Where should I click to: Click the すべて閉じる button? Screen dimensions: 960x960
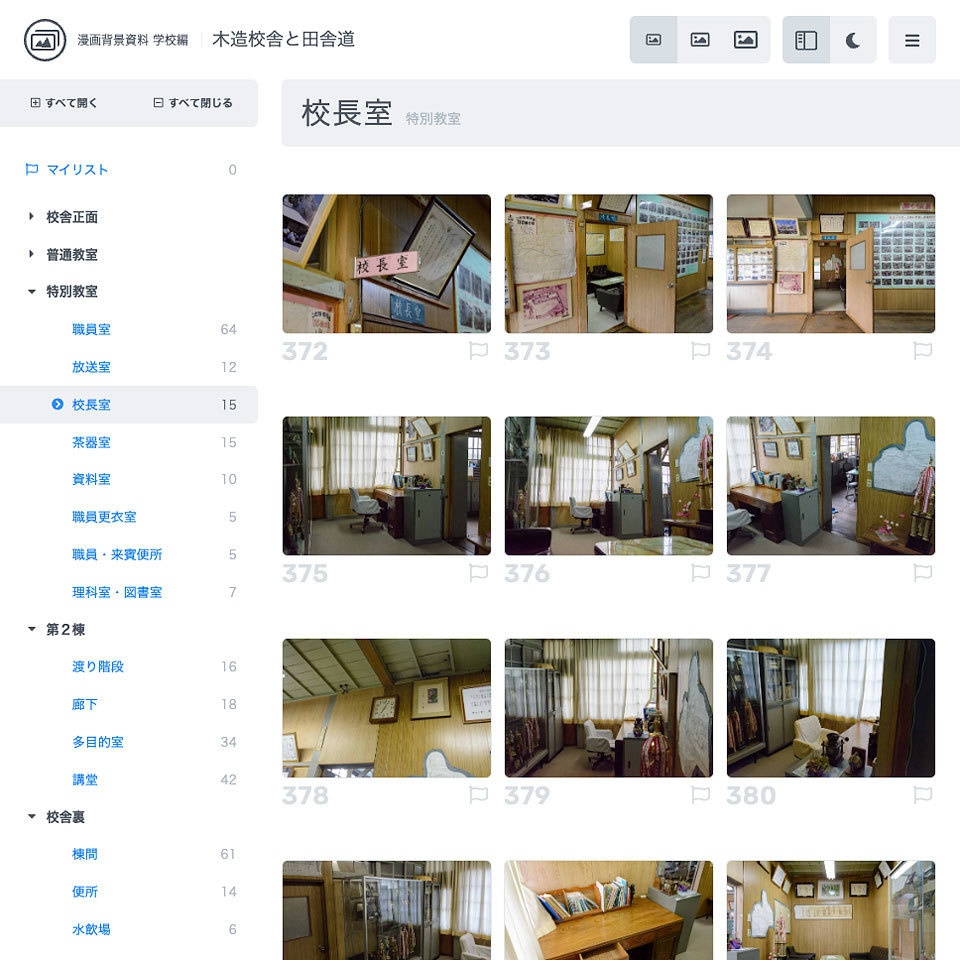coord(192,102)
